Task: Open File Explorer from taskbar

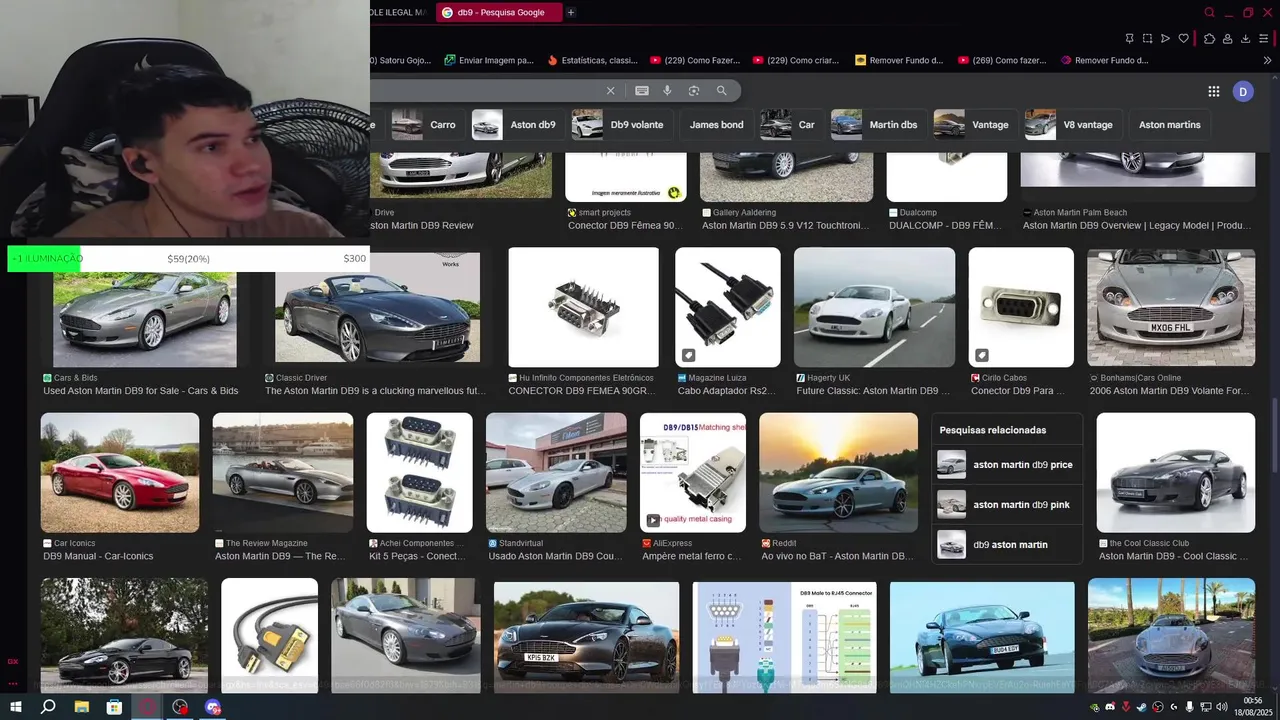Action: [x=82, y=707]
